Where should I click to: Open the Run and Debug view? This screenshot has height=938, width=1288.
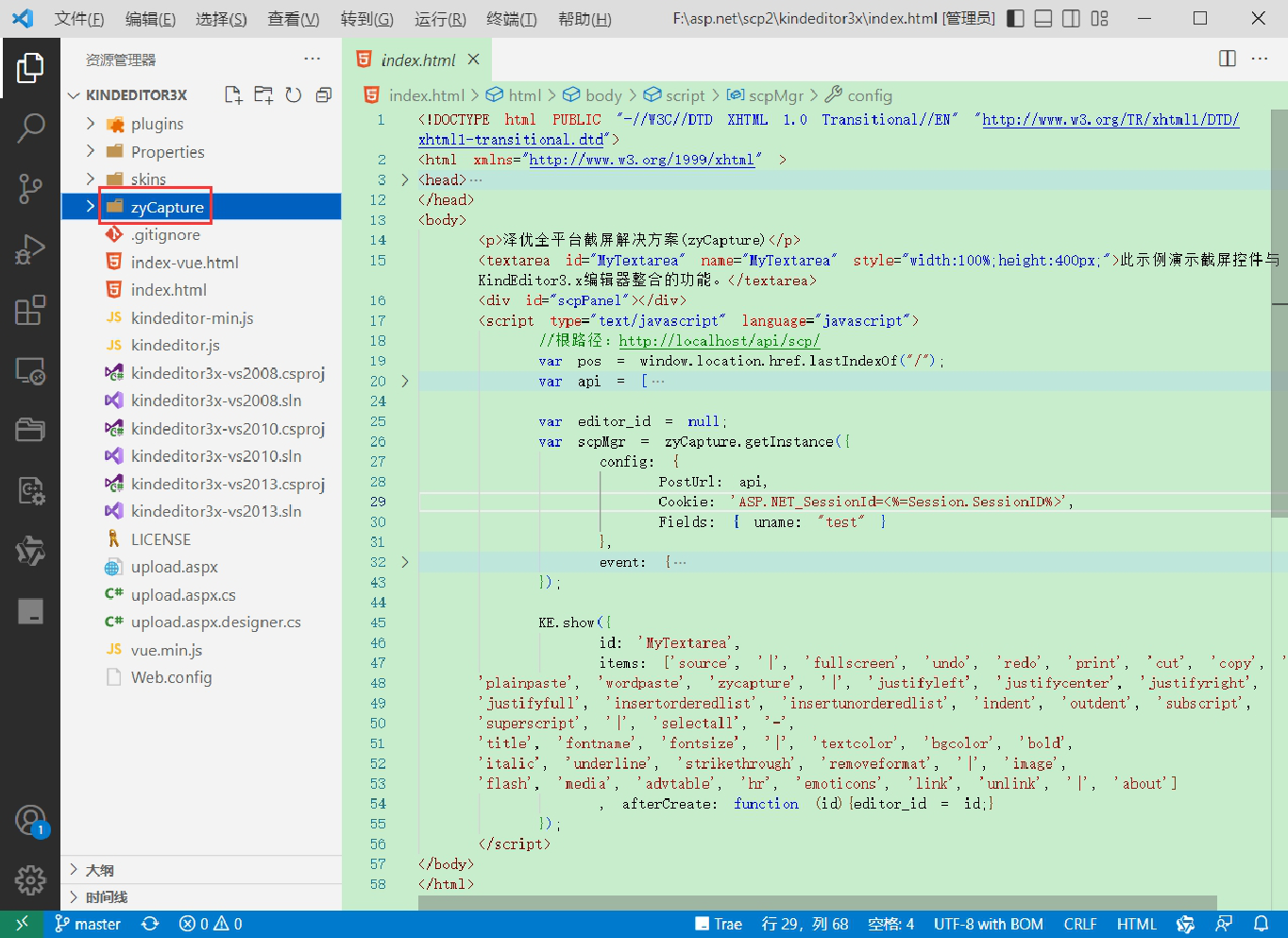[30, 249]
